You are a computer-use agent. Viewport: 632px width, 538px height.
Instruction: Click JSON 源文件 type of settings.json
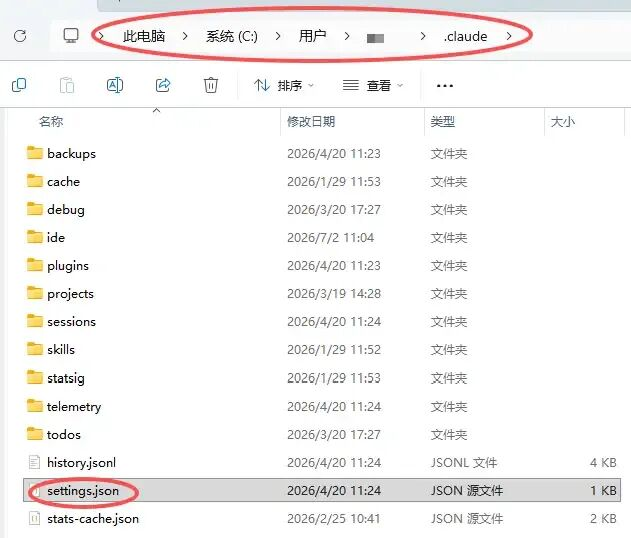pyautogui.click(x=467, y=490)
